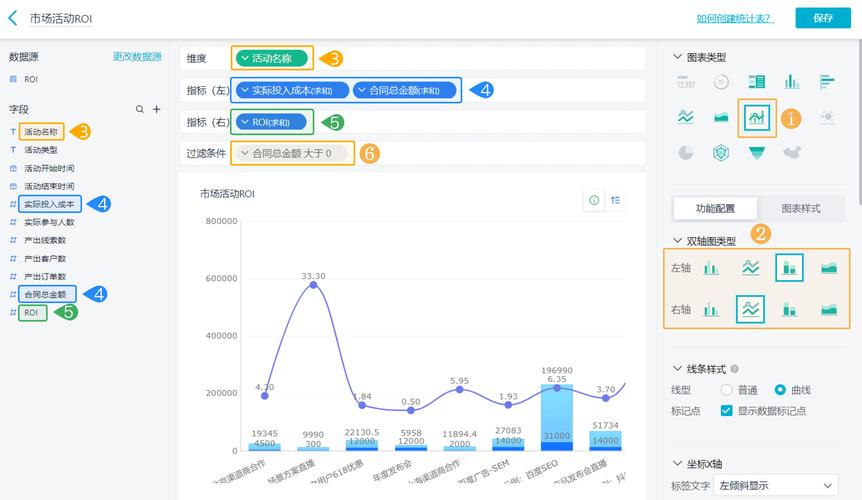Go back using the top-left arrow
Image resolution: width=862 pixels, height=500 pixels.
tap(13, 18)
